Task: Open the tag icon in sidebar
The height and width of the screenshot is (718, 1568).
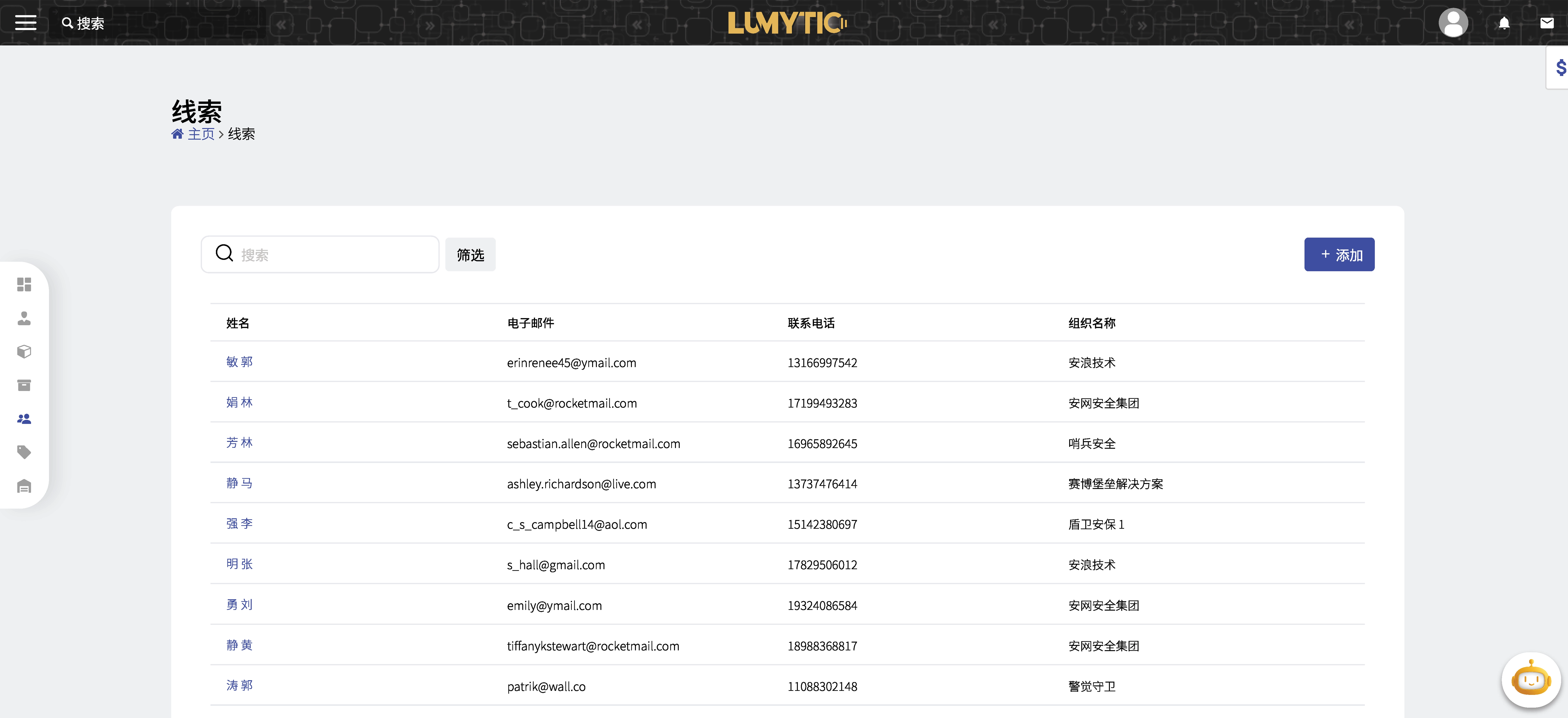Action: pyautogui.click(x=24, y=452)
